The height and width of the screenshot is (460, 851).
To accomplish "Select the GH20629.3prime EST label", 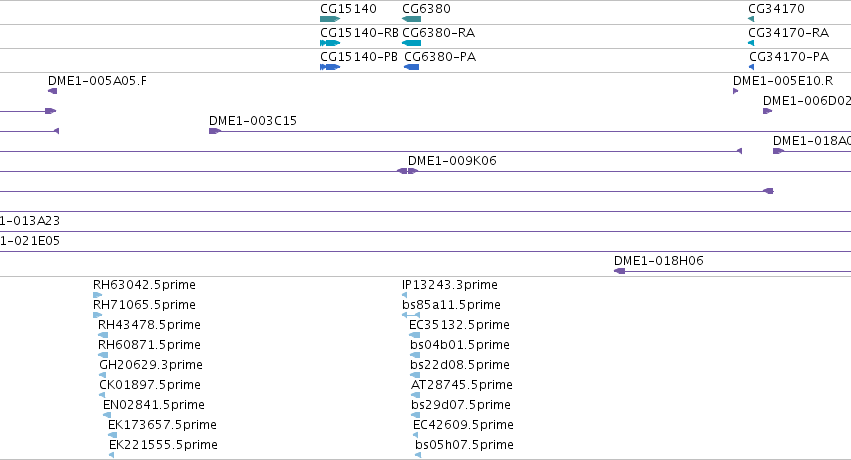I will (x=151, y=365).
